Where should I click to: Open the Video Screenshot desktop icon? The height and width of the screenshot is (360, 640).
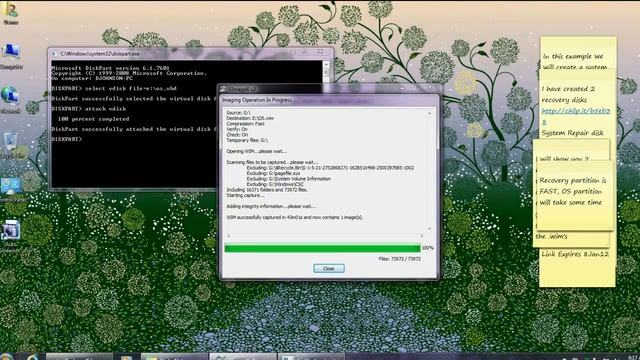click(x=10, y=236)
